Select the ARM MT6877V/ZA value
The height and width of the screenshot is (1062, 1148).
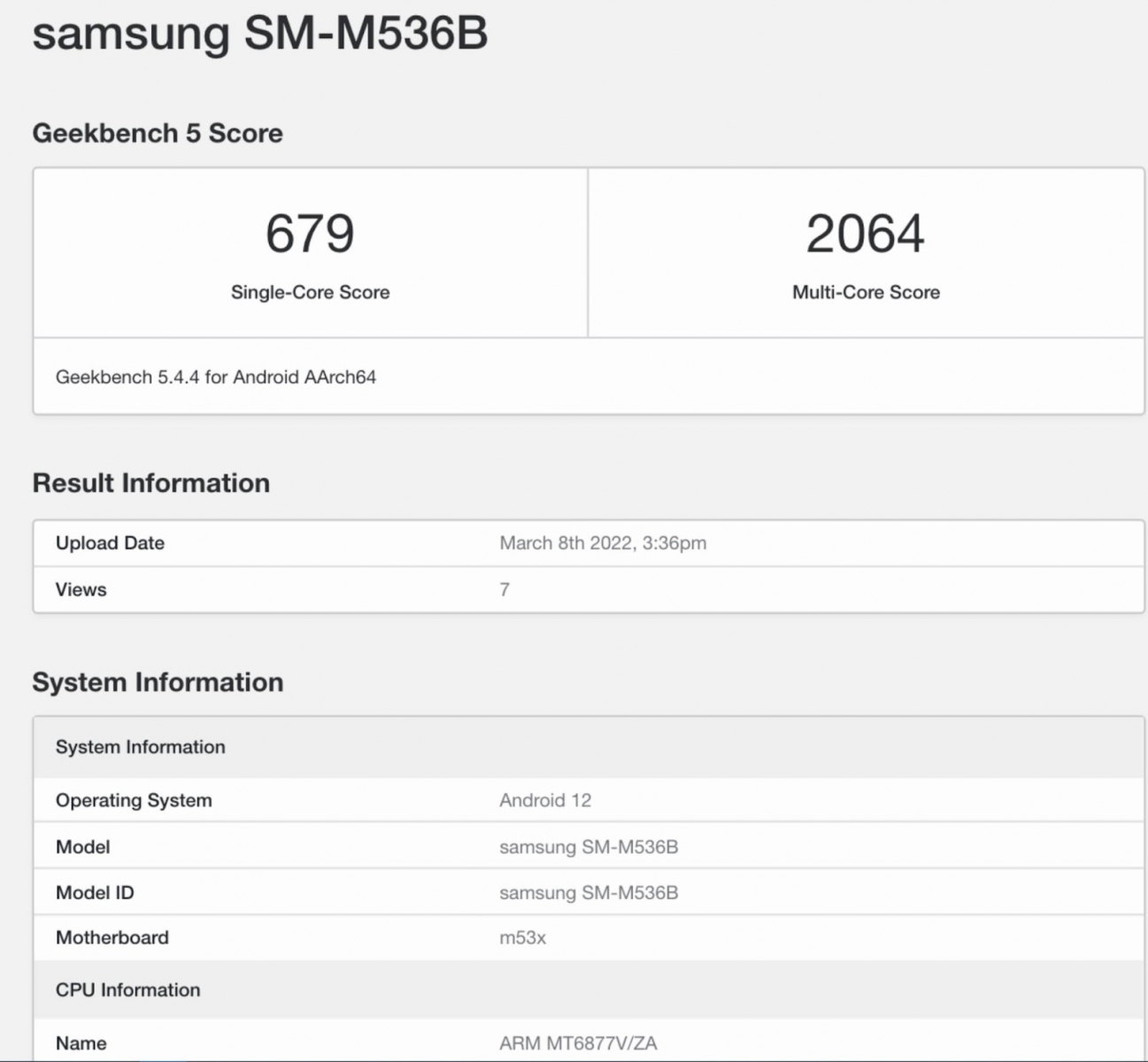point(578,1043)
